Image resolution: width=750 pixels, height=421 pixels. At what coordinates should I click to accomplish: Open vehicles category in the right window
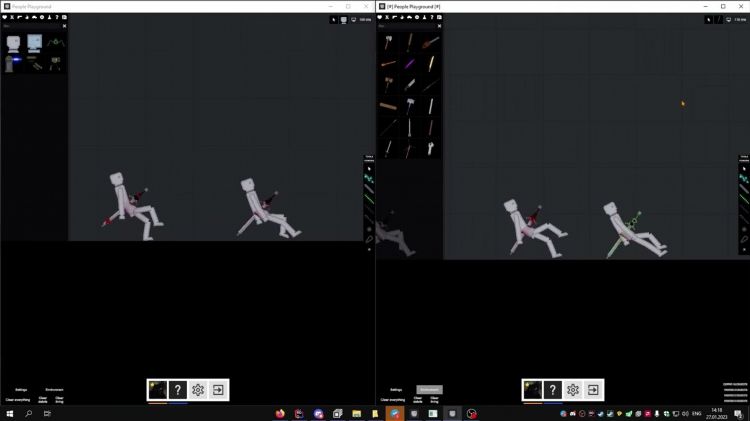[409, 17]
